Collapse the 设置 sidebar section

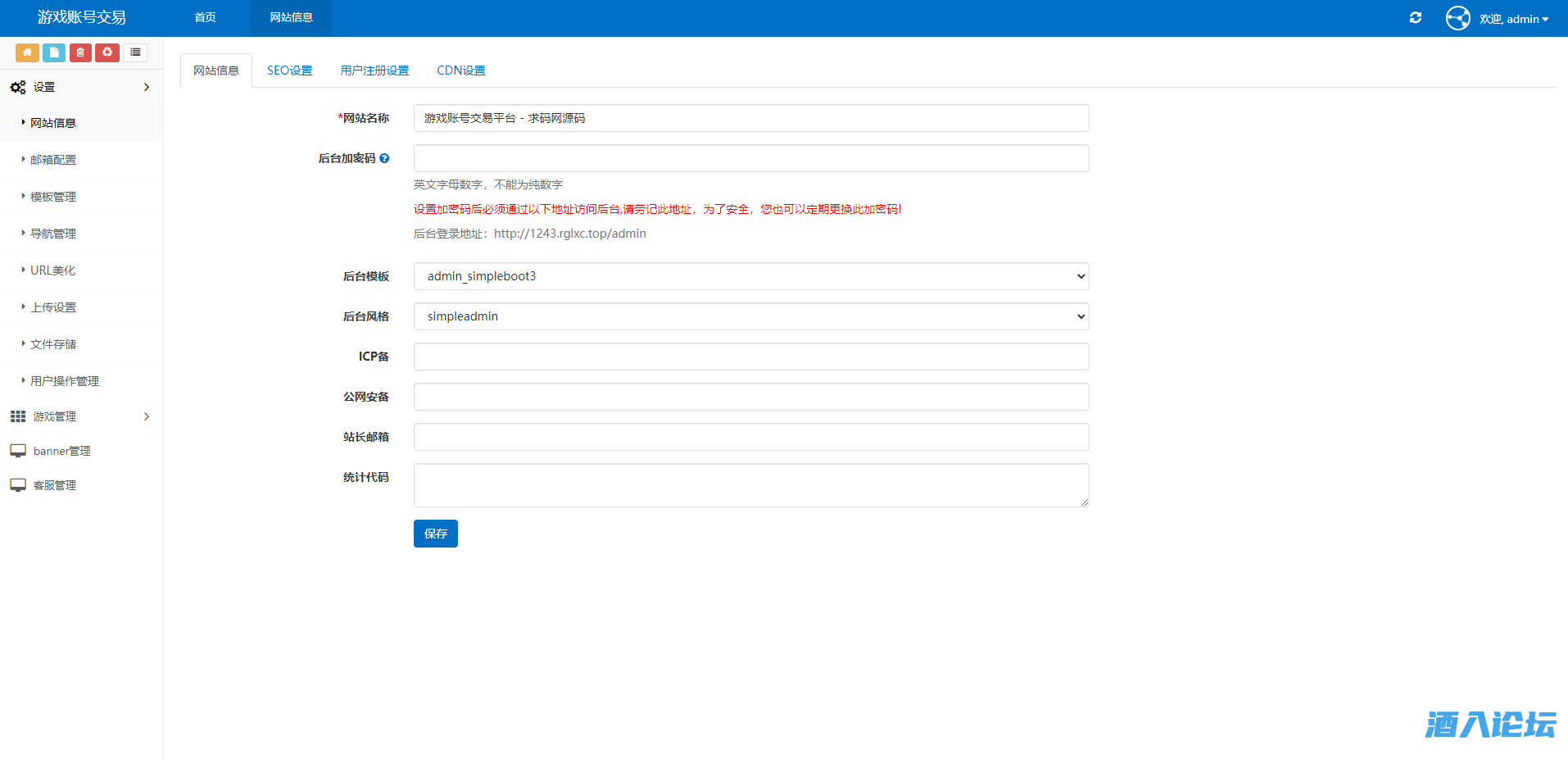click(80, 87)
